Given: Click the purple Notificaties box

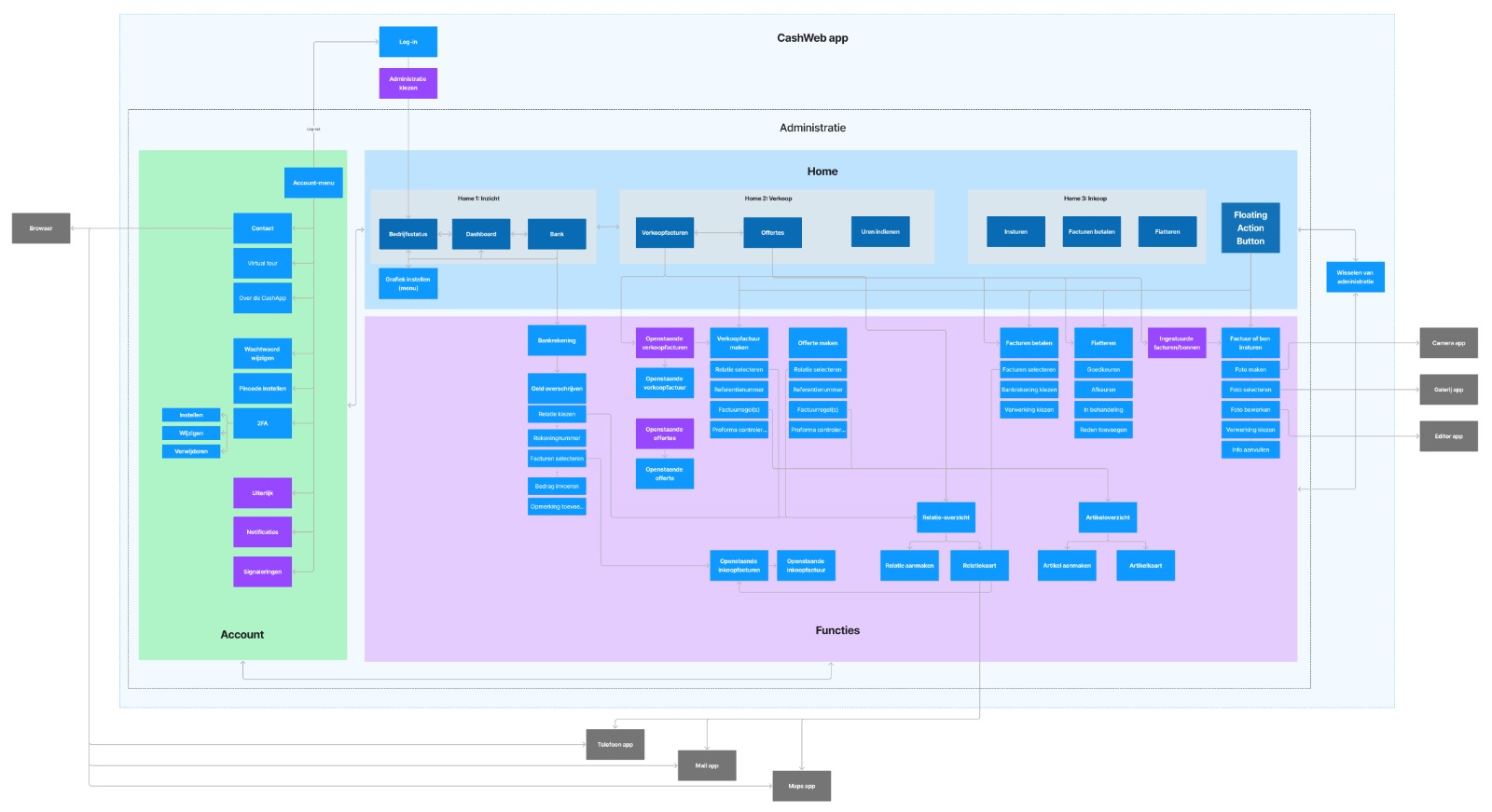Looking at the screenshot, I should tap(262, 532).
